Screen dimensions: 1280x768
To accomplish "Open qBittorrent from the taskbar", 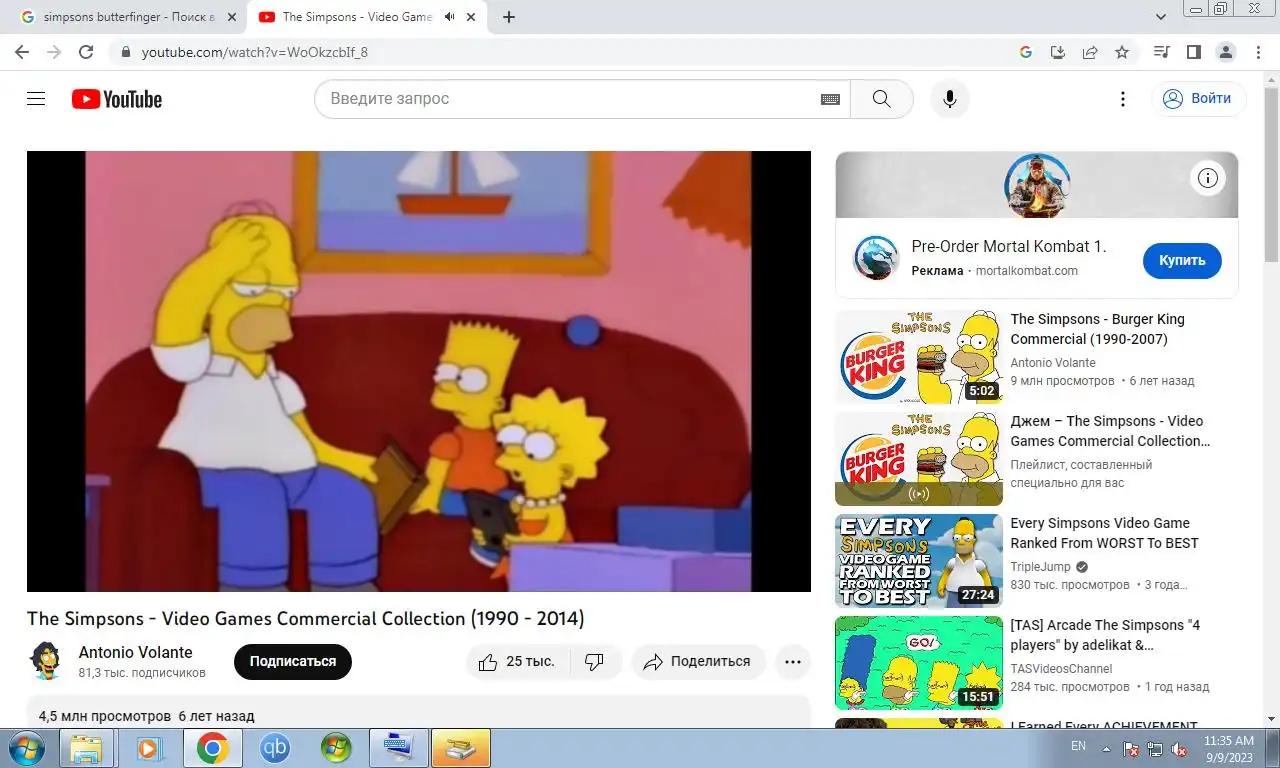I will click(x=275, y=748).
